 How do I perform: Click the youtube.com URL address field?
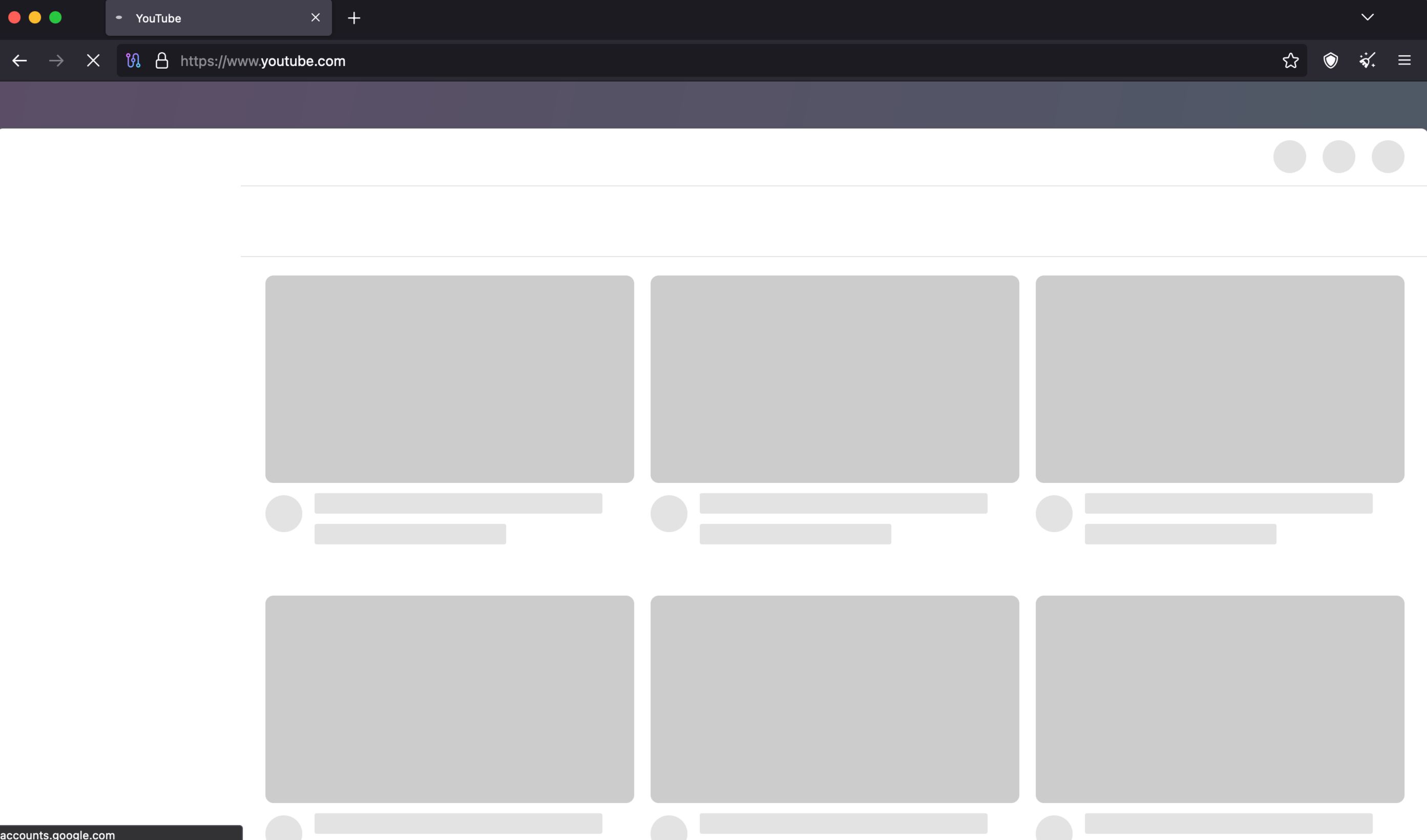click(x=680, y=60)
